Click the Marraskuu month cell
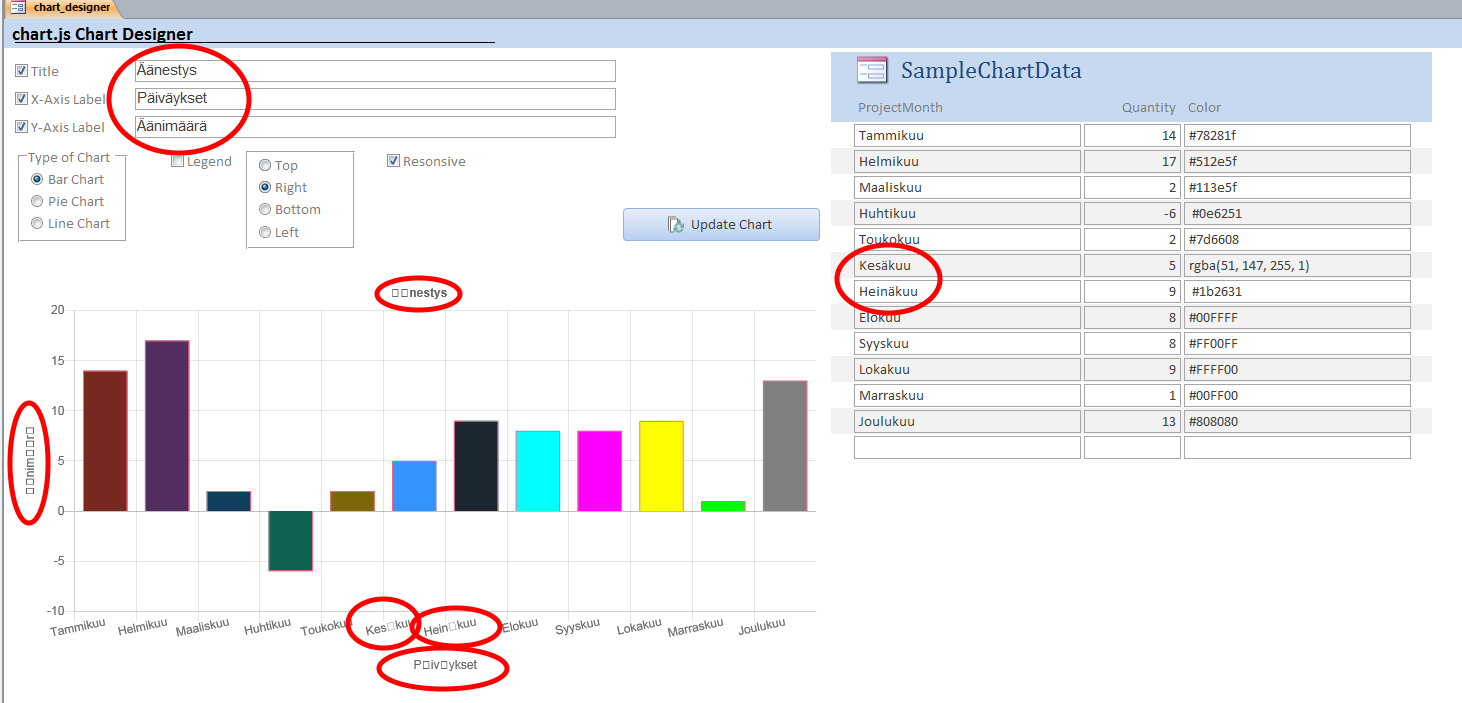The width and height of the screenshot is (1462, 703). click(967, 395)
